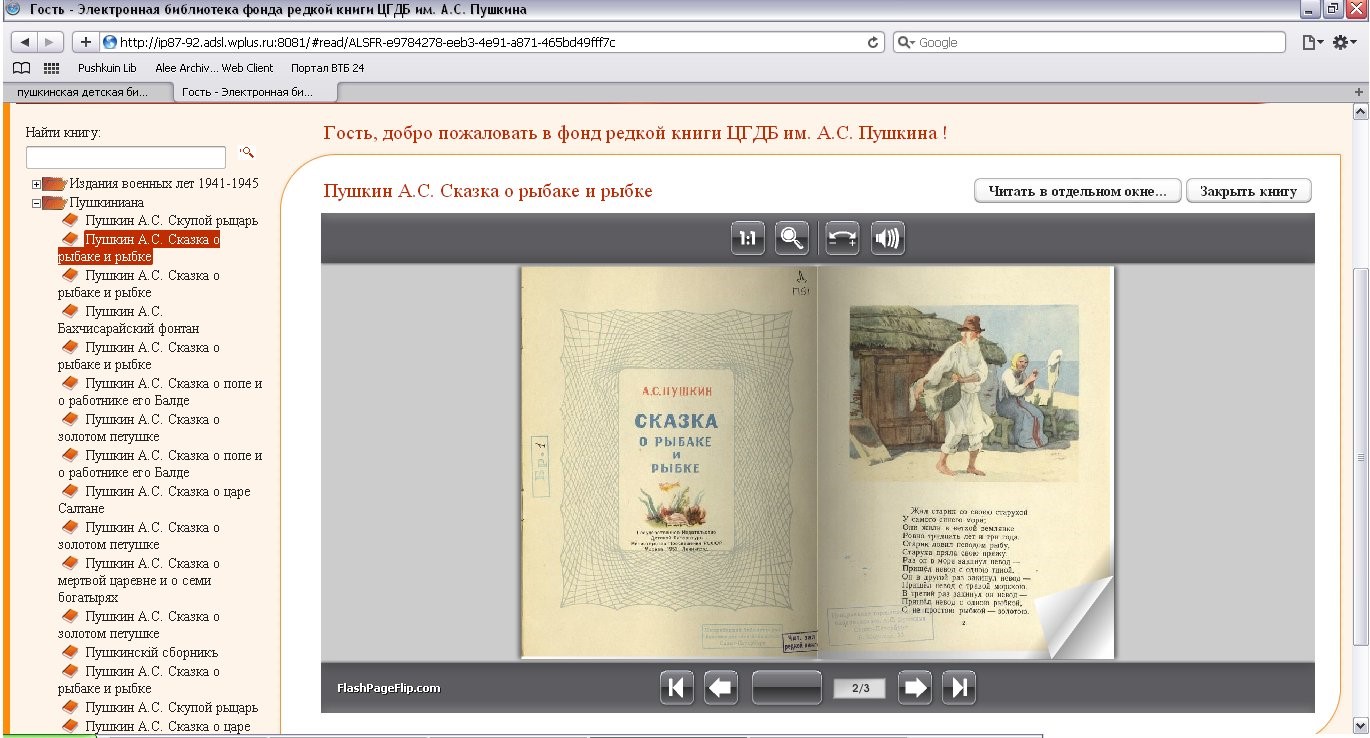The width and height of the screenshot is (1370, 738).
Task: Jump to the last page of book
Action: 958,688
